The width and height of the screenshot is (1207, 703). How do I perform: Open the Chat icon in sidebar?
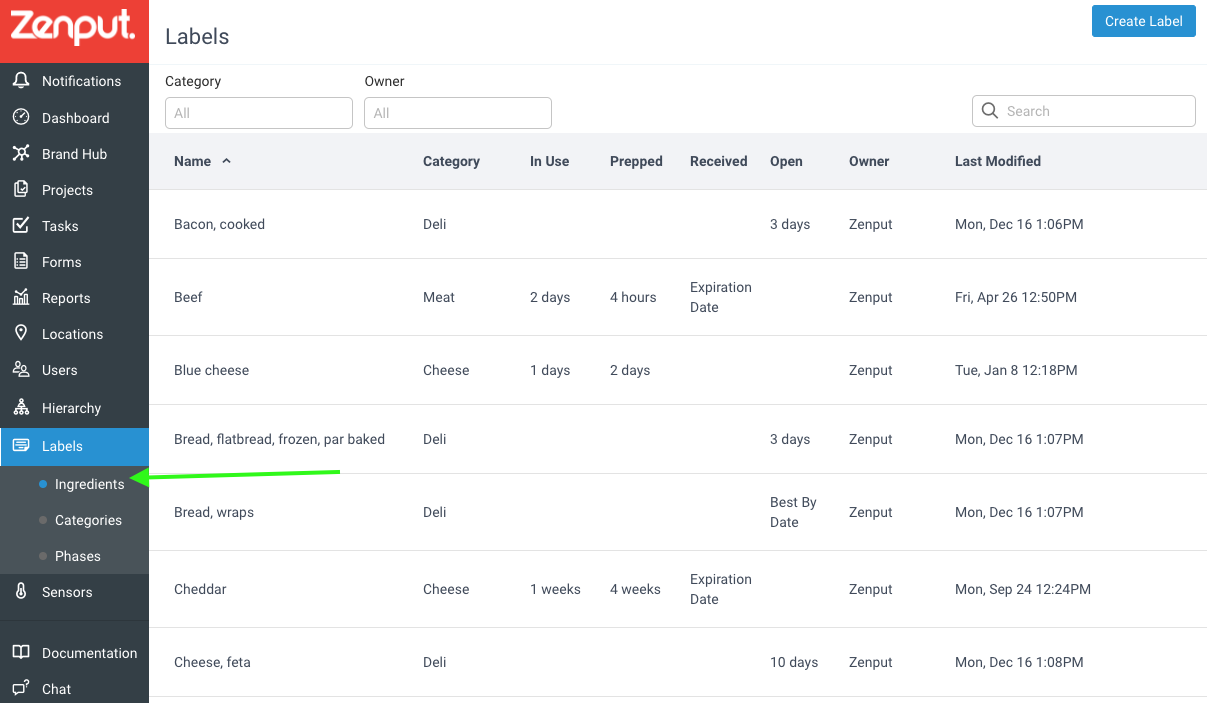21,688
